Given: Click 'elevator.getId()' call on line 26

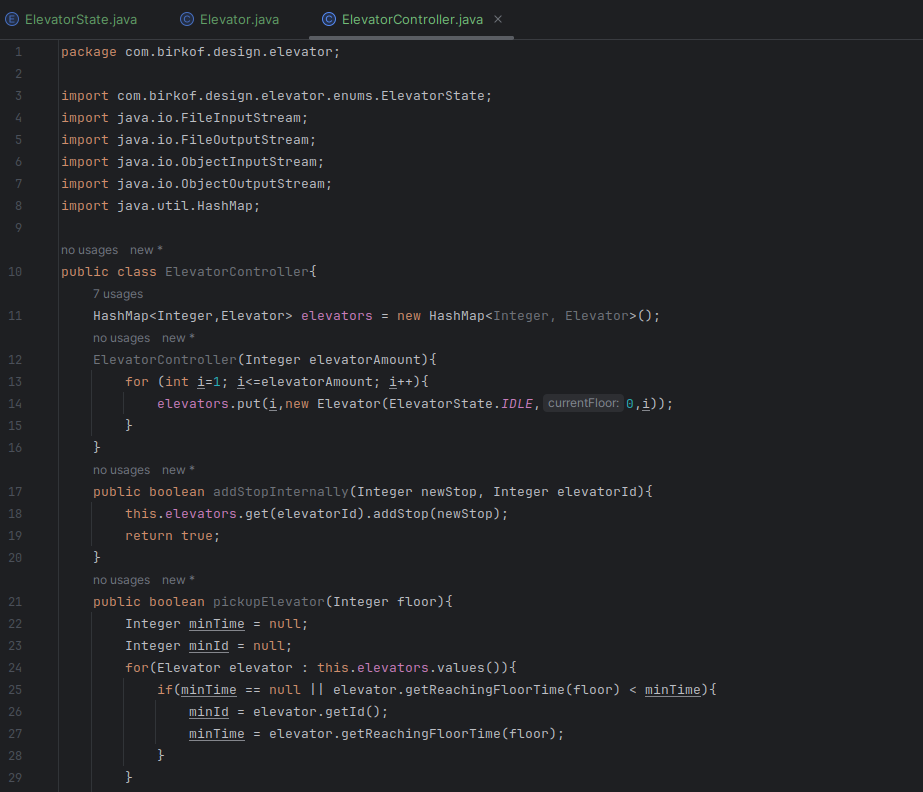Looking at the screenshot, I should coord(317,712).
